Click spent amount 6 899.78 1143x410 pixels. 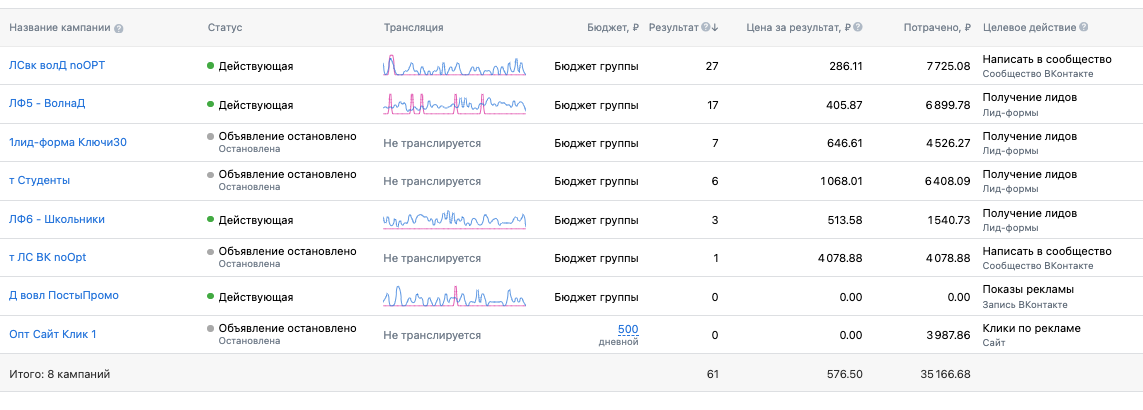[948, 105]
